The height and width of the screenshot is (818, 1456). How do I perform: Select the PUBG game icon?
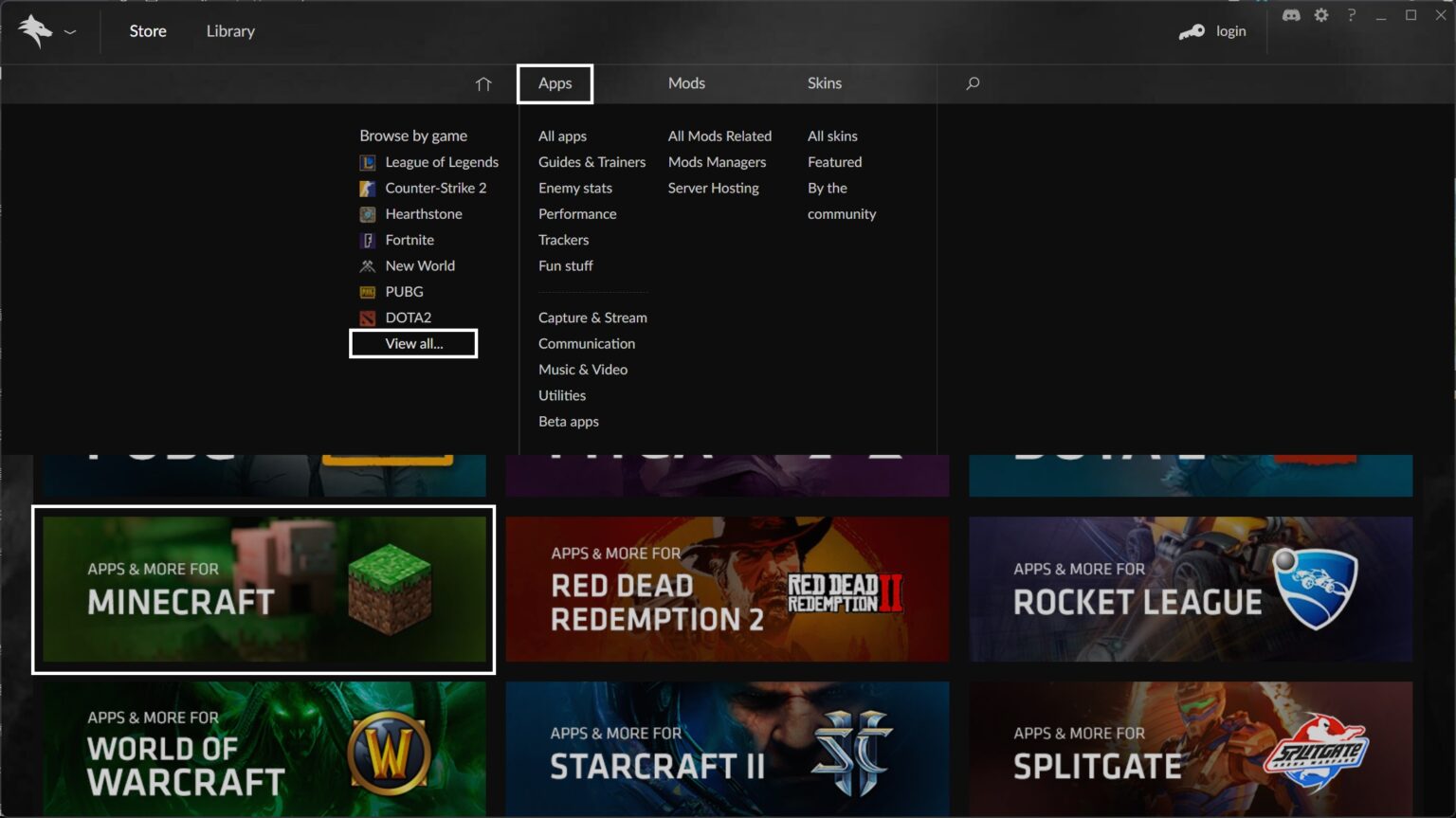[367, 292]
